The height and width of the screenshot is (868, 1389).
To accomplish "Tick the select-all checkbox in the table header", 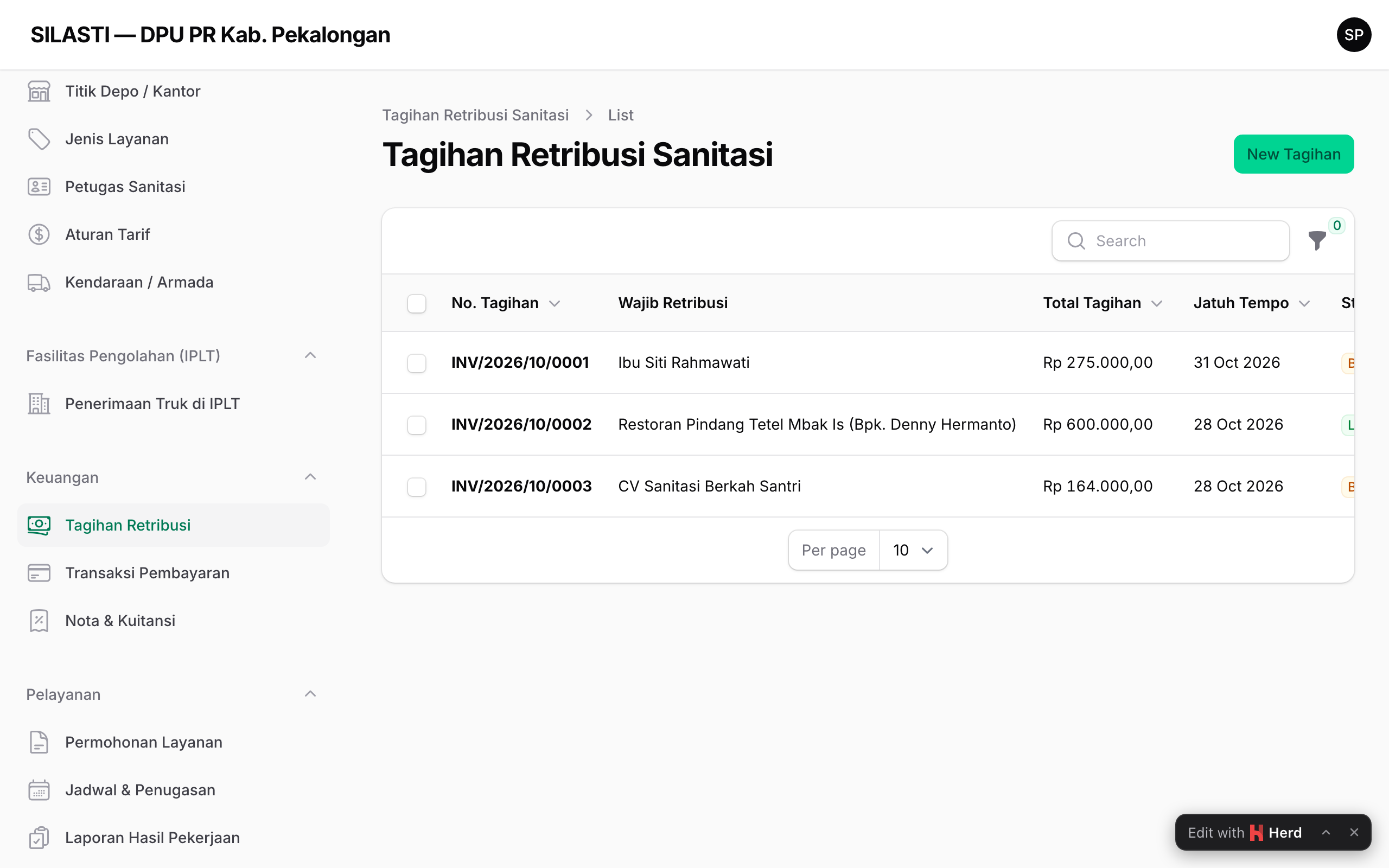I will pyautogui.click(x=417, y=303).
